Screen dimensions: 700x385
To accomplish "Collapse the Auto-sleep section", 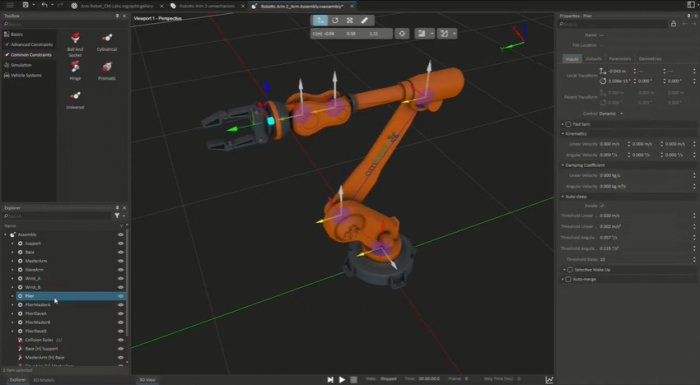I will pyautogui.click(x=562, y=197).
